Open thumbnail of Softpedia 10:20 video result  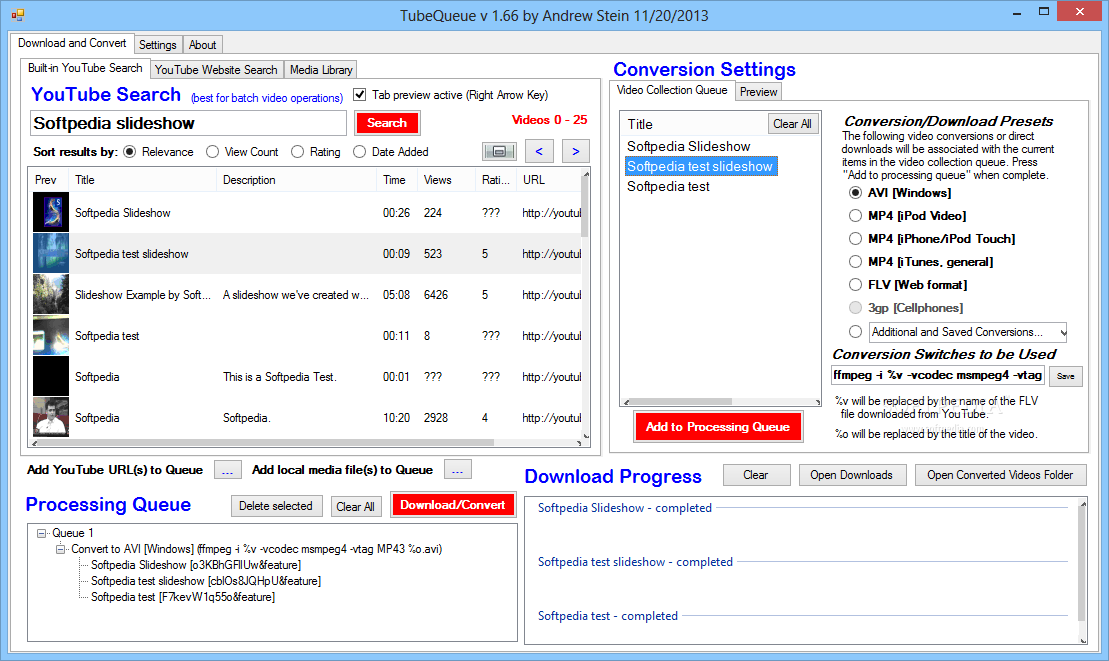point(51,417)
